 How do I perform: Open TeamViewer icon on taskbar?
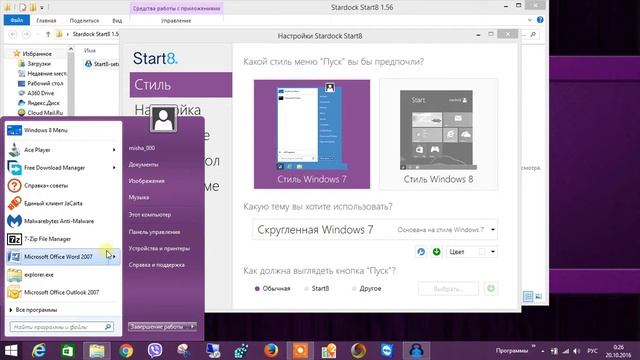point(387,351)
